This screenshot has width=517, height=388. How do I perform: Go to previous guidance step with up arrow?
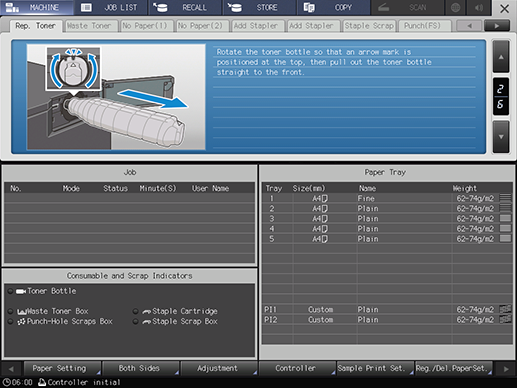(501, 57)
